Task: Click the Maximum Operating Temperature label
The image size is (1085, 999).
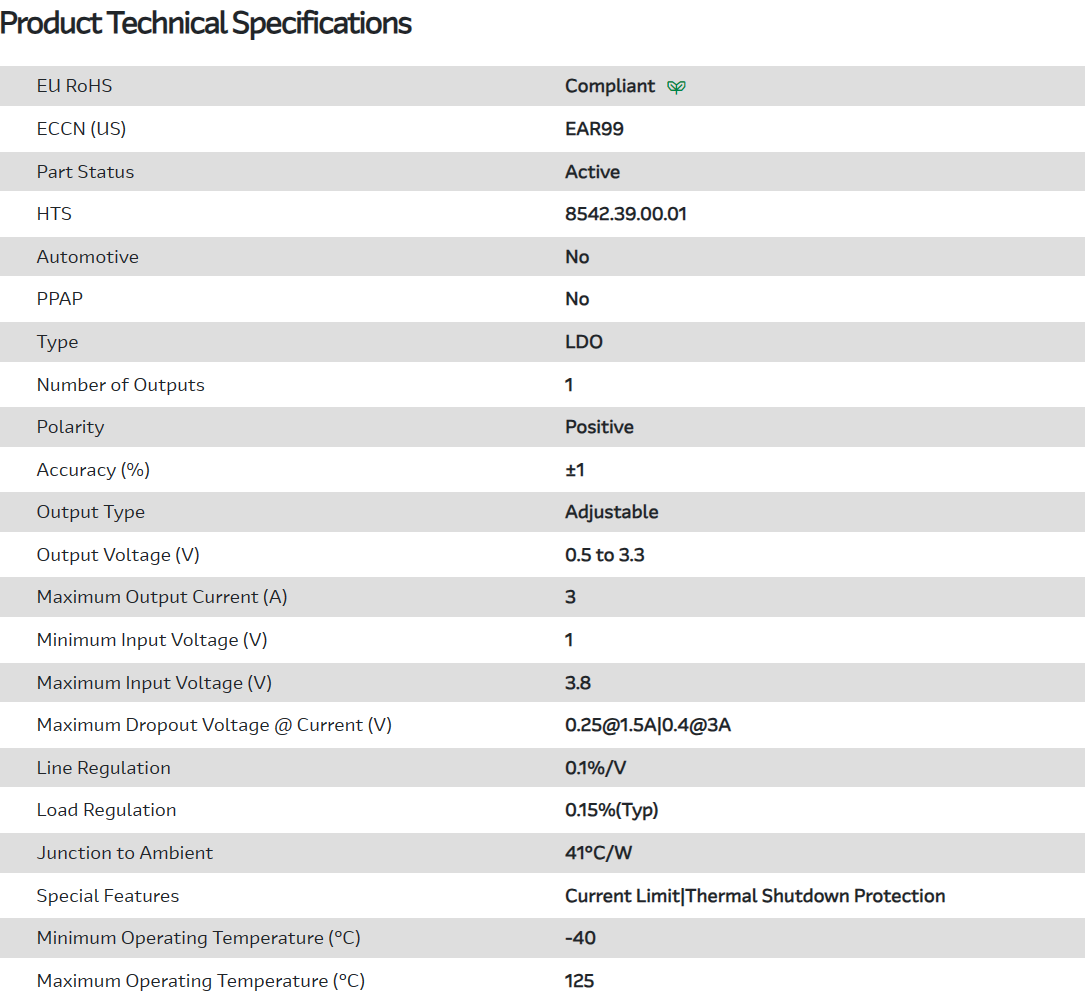Action: 200,981
